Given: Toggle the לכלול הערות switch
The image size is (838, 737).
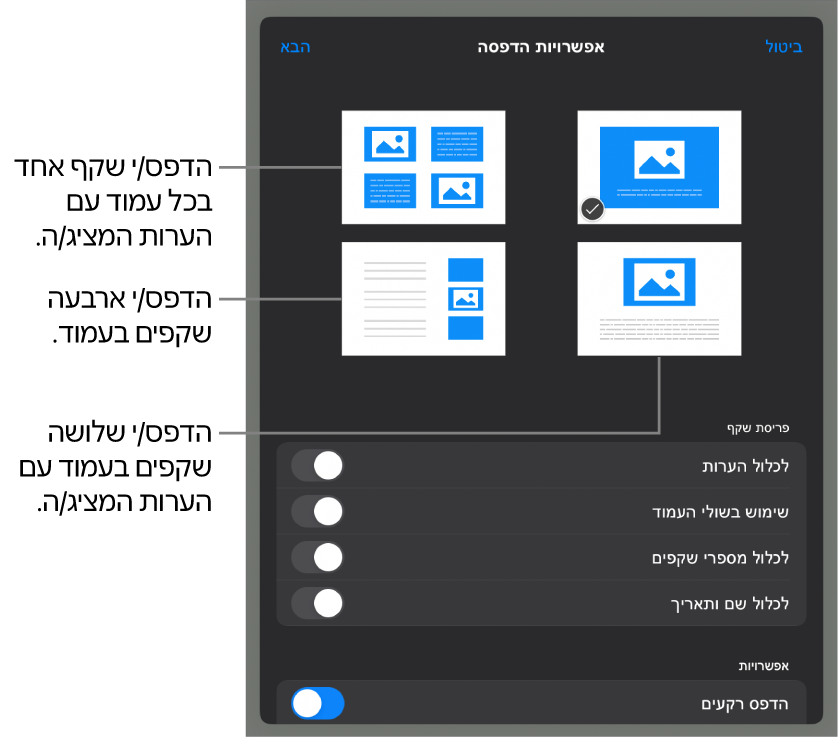Looking at the screenshot, I should click(x=317, y=466).
